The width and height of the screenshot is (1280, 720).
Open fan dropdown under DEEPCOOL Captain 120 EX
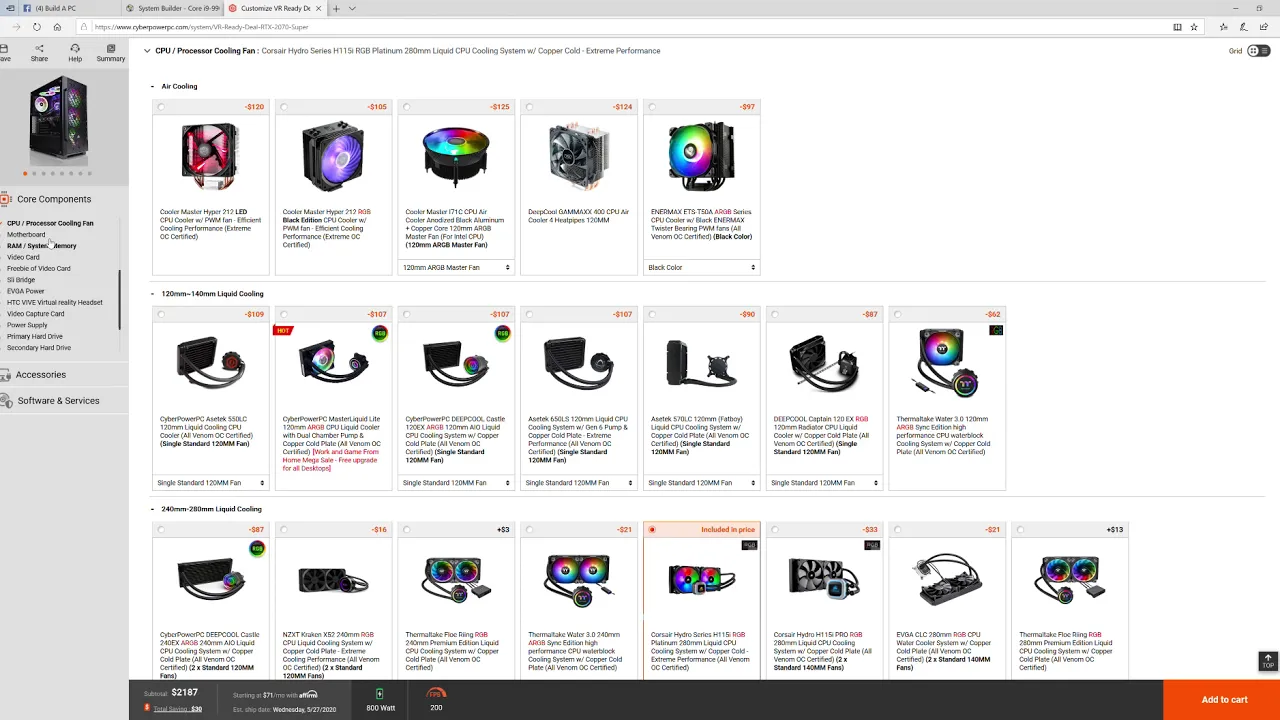pyautogui.click(x=825, y=483)
